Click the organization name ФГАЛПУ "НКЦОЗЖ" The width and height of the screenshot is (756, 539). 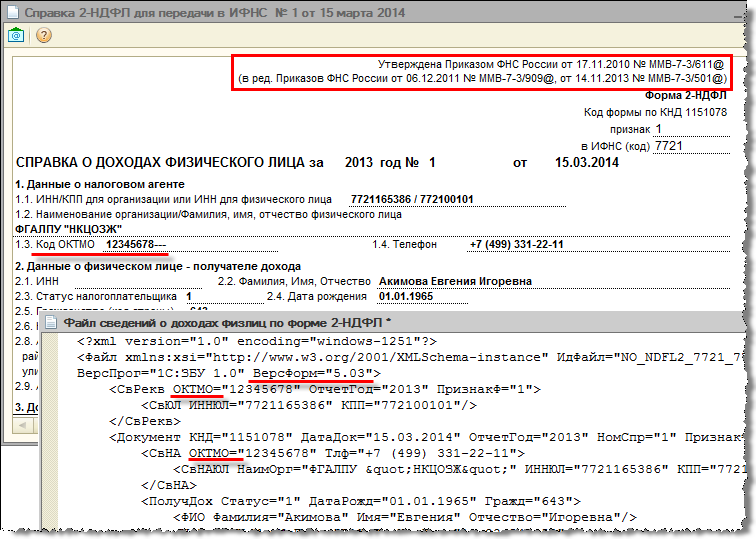click(x=68, y=229)
